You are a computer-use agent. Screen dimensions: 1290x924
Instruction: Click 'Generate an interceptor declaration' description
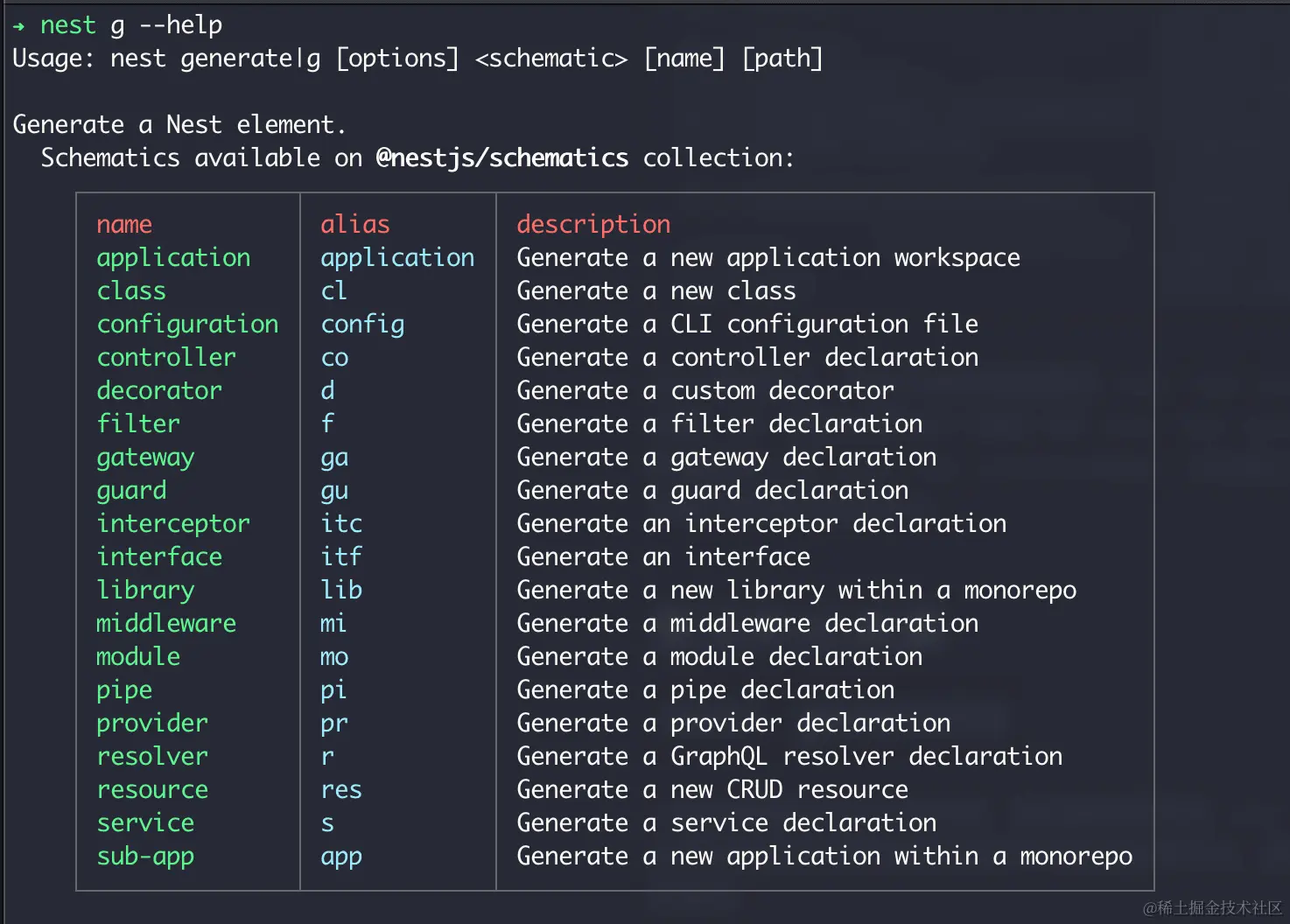click(x=761, y=524)
